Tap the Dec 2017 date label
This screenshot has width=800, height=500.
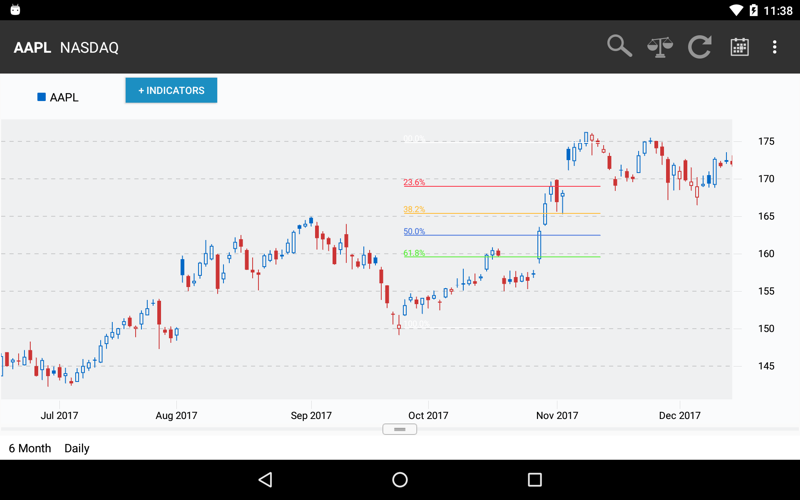coord(680,415)
